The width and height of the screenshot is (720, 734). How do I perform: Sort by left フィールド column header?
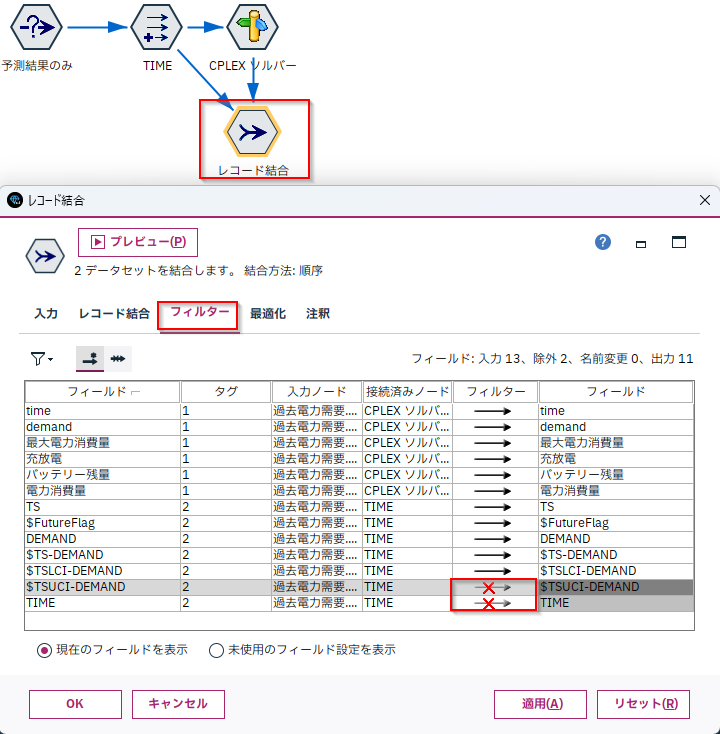(103, 392)
